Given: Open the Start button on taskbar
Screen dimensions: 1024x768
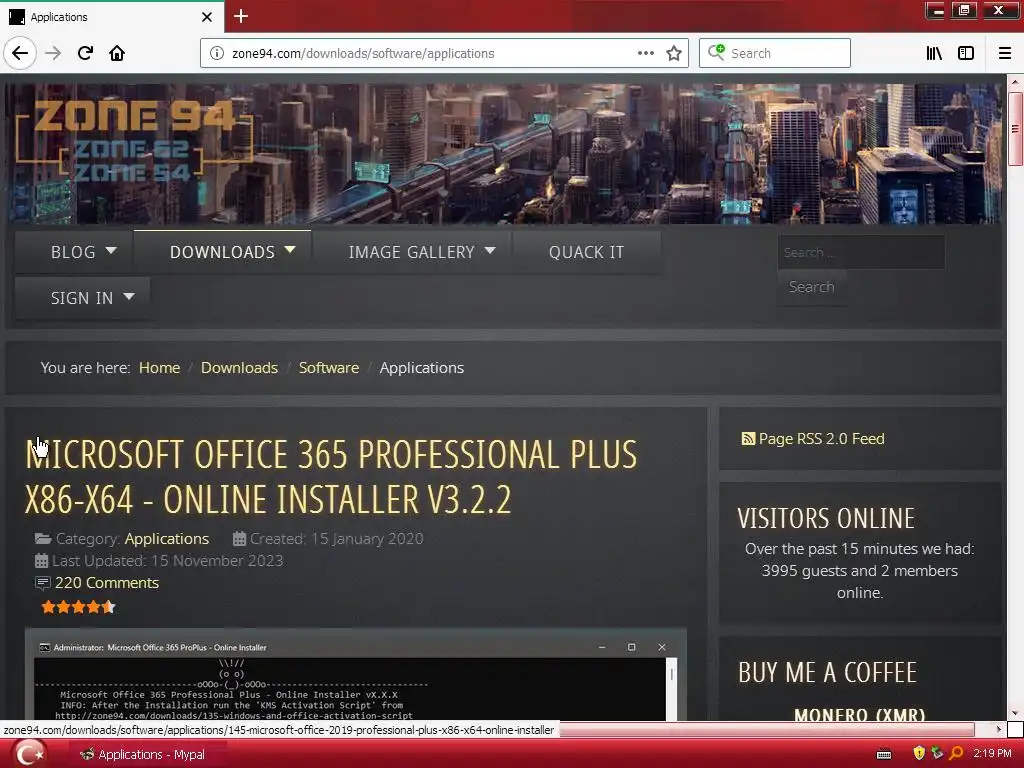Looking at the screenshot, I should 29,754.
